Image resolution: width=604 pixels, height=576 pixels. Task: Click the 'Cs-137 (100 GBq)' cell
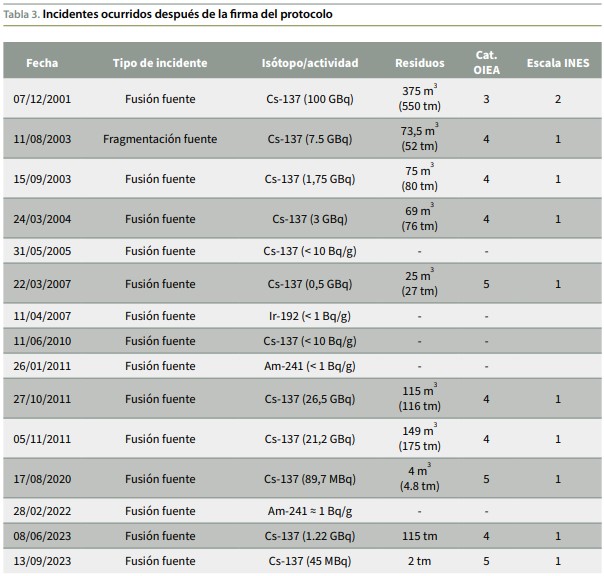coord(309,99)
